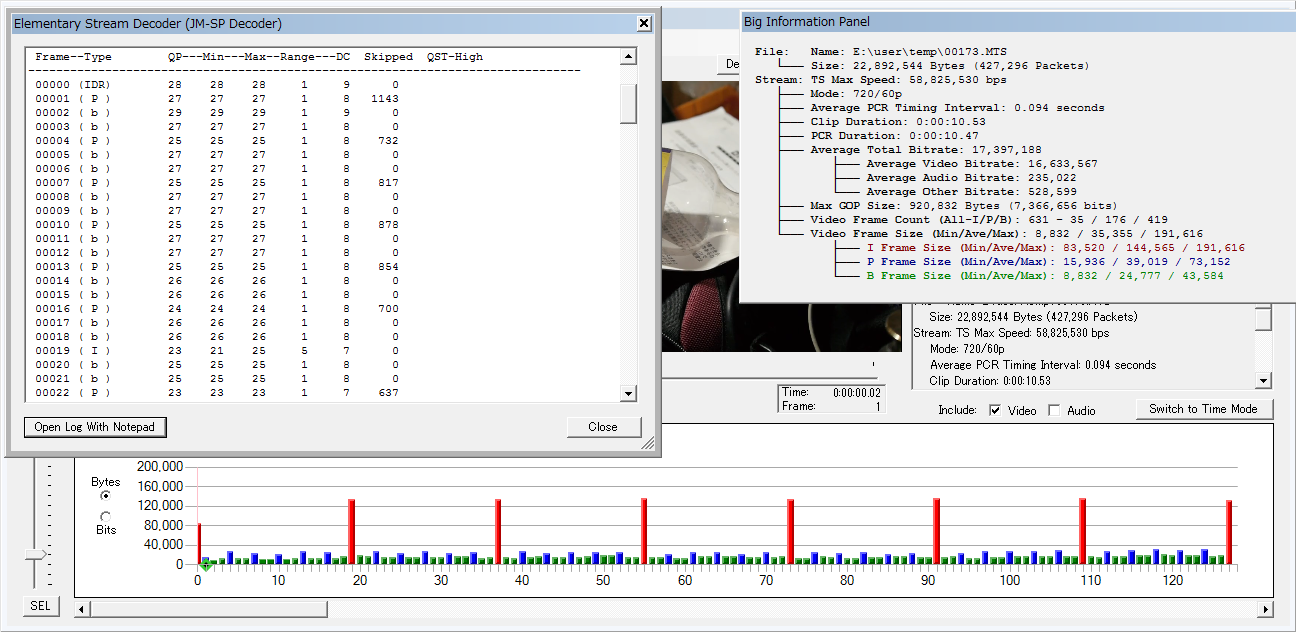Click the green frame marker on the chart
Screen dimensions: 1296x632
pos(205,566)
